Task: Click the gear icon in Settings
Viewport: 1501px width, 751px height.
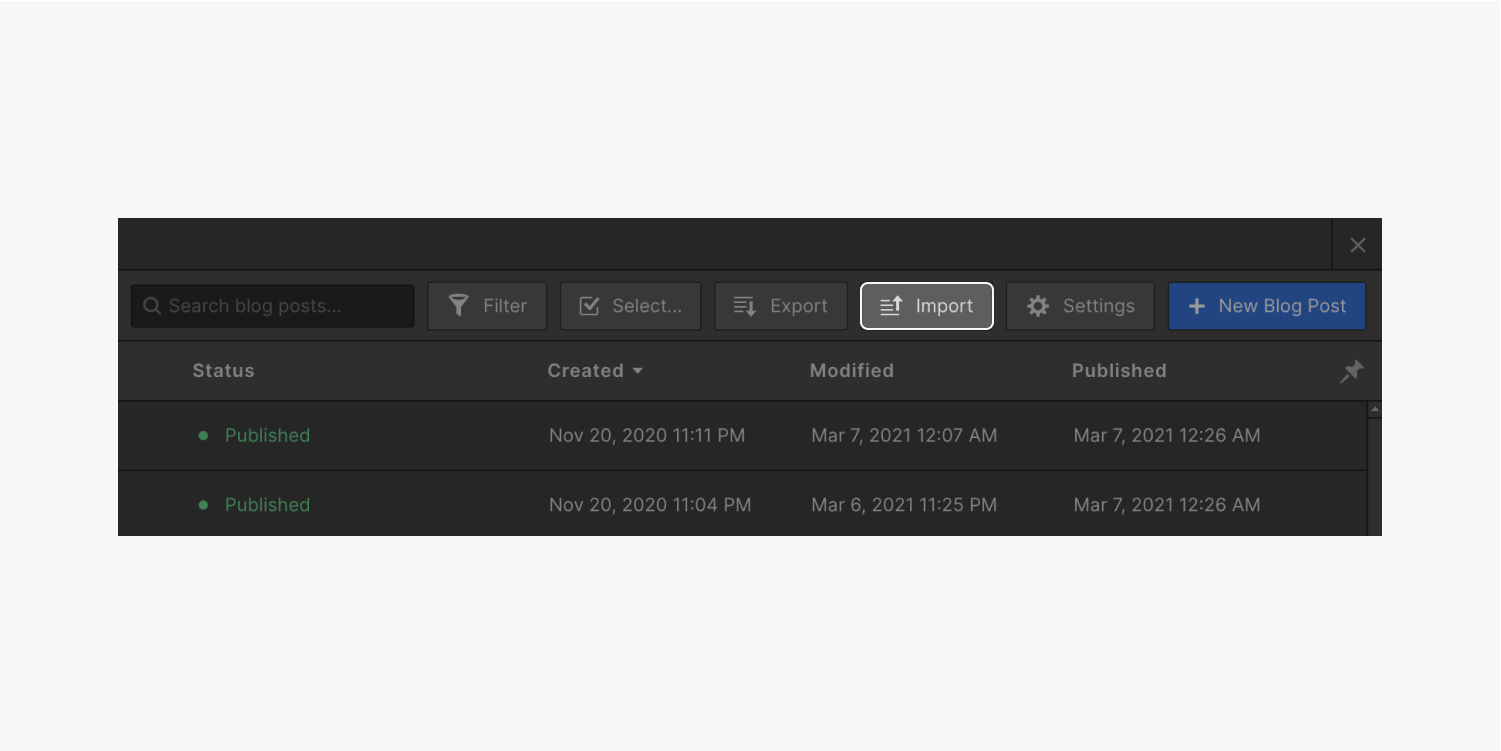Action: (1038, 306)
